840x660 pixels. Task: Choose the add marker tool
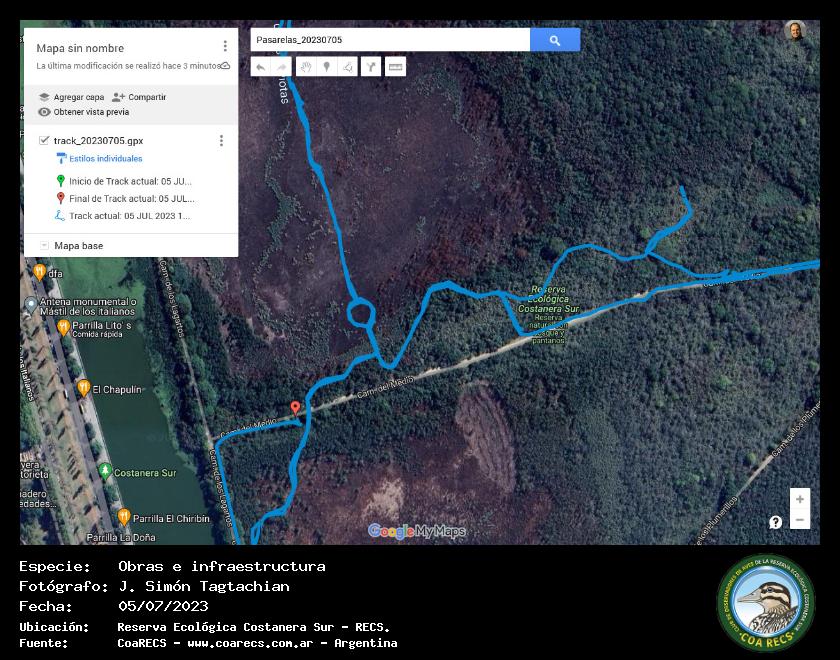(x=326, y=67)
